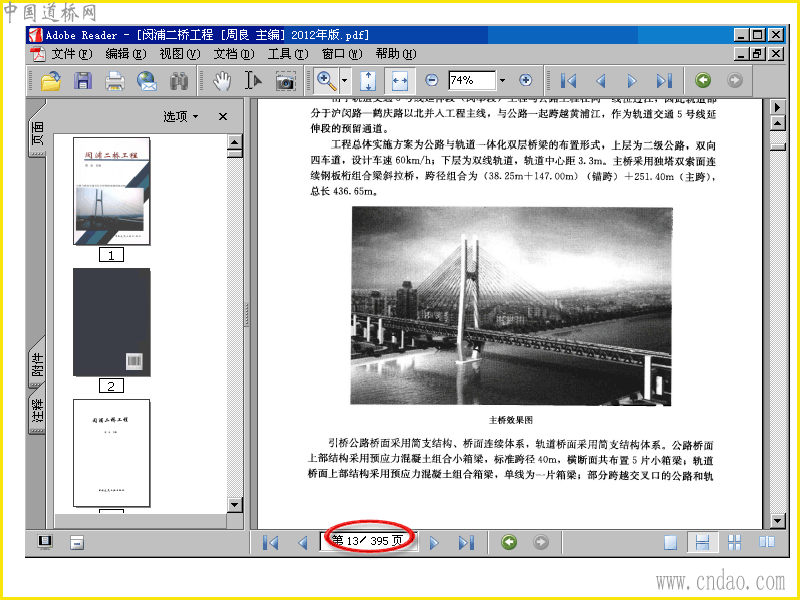
Task: Open search using the binoculars icon
Action: point(179,81)
